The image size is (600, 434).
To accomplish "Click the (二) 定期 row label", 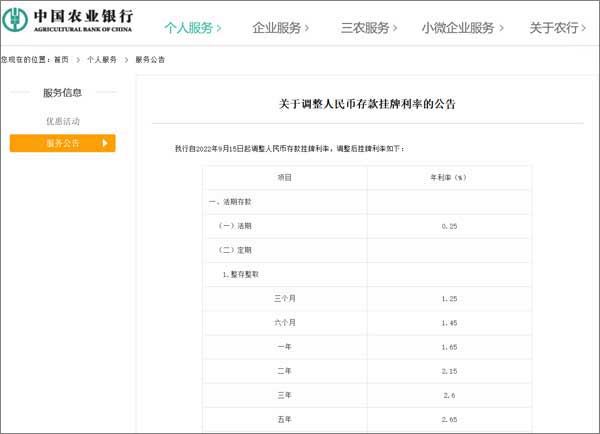I will click(x=235, y=250).
